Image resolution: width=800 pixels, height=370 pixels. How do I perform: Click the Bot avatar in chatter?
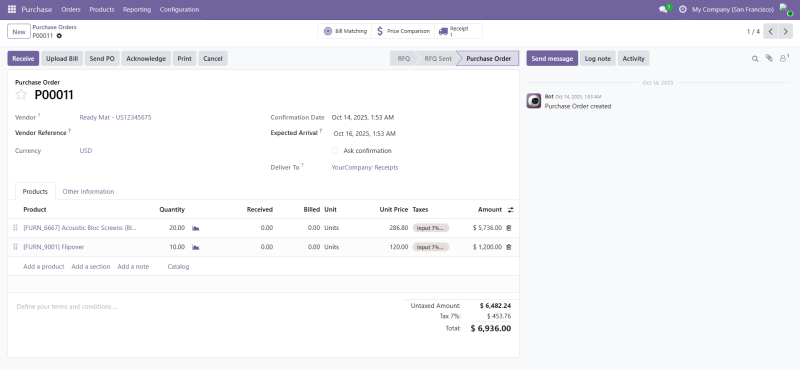[x=534, y=101]
